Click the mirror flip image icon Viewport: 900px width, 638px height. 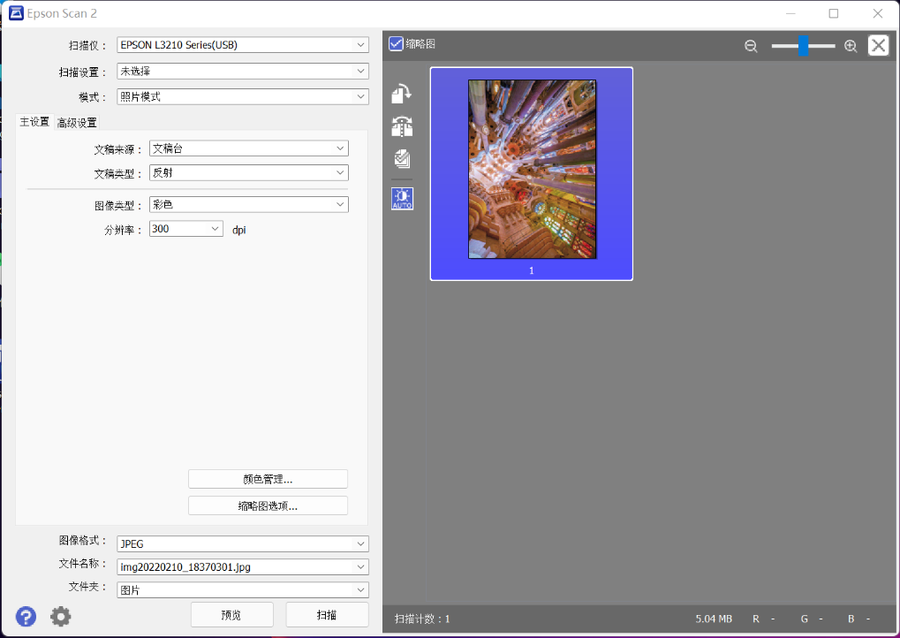click(x=402, y=127)
